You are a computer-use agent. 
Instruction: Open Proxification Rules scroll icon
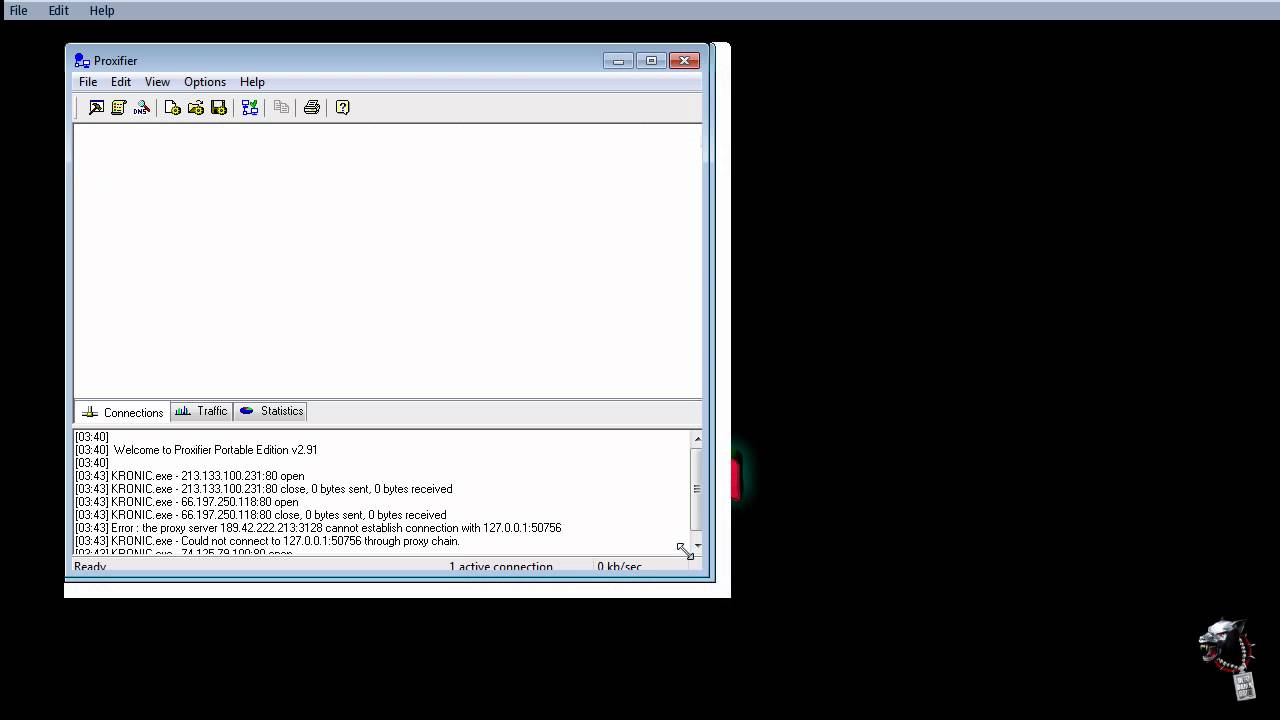(x=118, y=107)
